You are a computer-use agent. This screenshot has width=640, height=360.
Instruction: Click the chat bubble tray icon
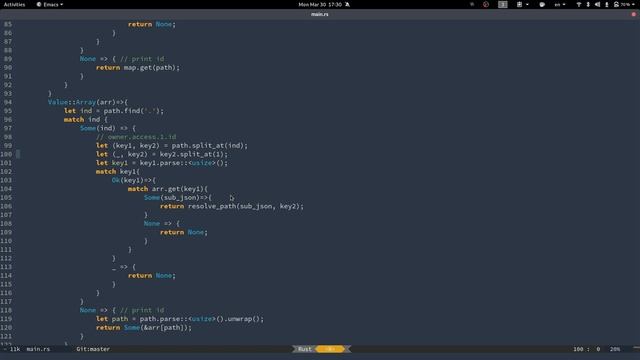pos(542,4)
